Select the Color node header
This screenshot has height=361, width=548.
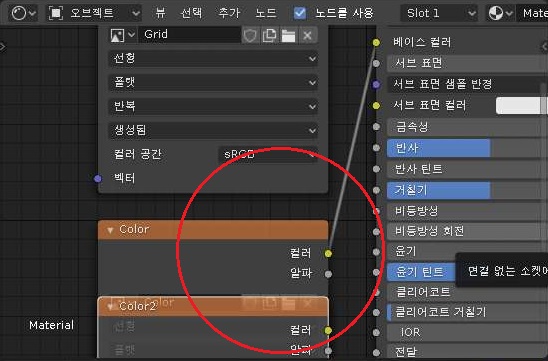[x=213, y=230]
